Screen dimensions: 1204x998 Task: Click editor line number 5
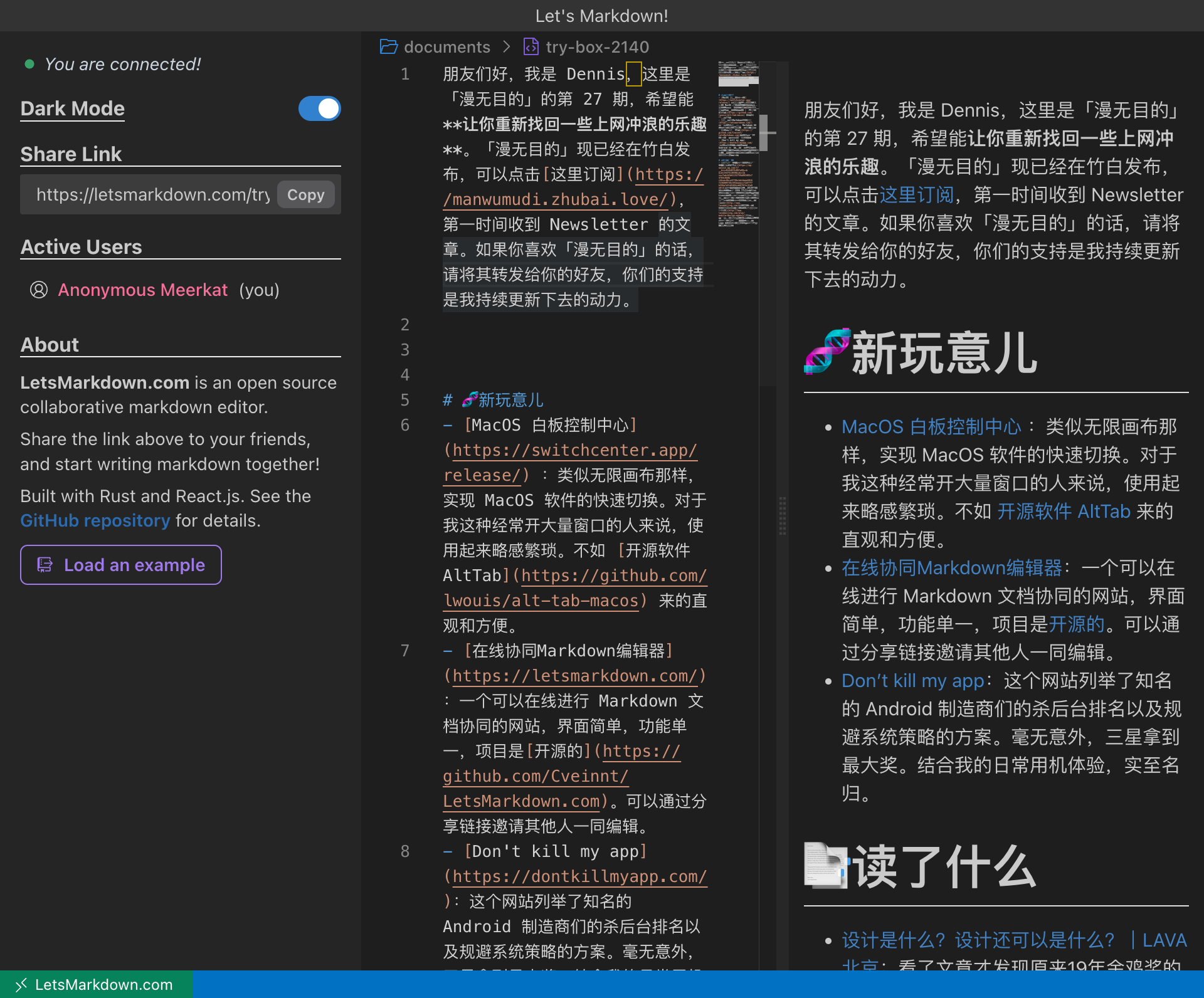tap(405, 400)
